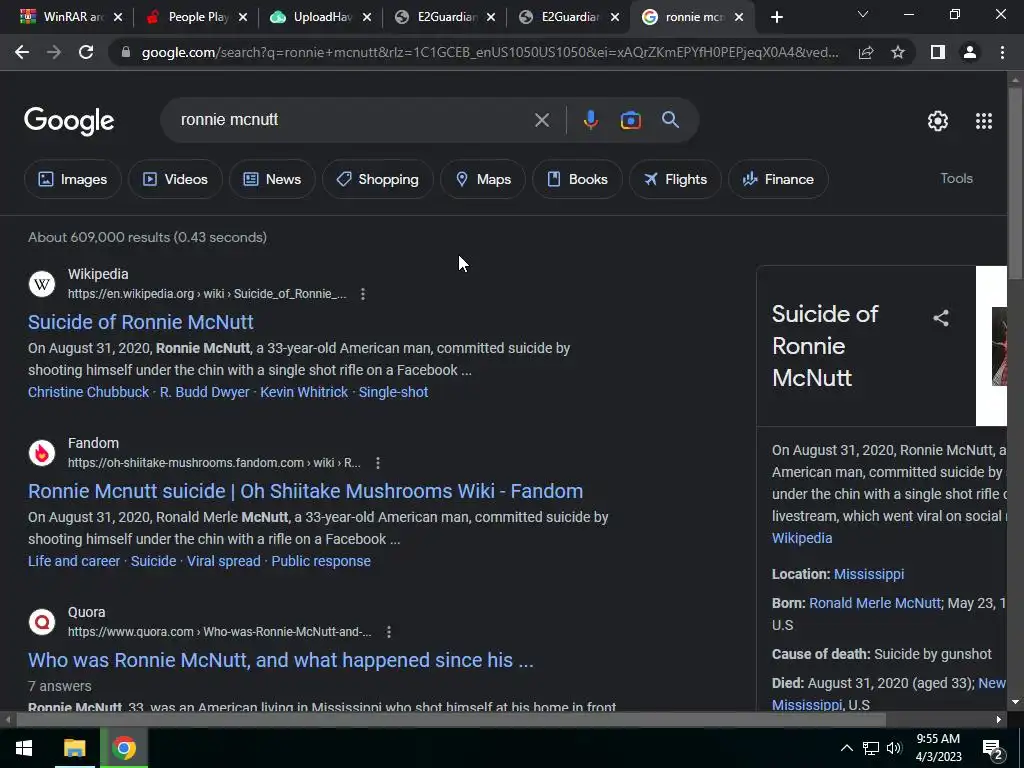Click the Chrome icon in the taskbar
Image resolution: width=1024 pixels, height=768 pixels.
(123, 748)
